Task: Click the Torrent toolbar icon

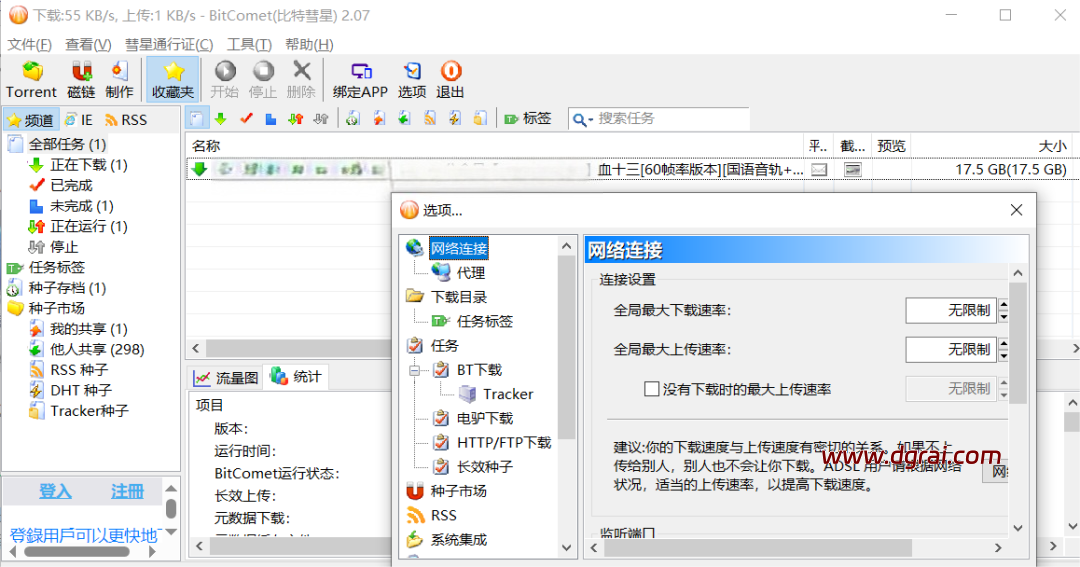Action: (x=32, y=79)
